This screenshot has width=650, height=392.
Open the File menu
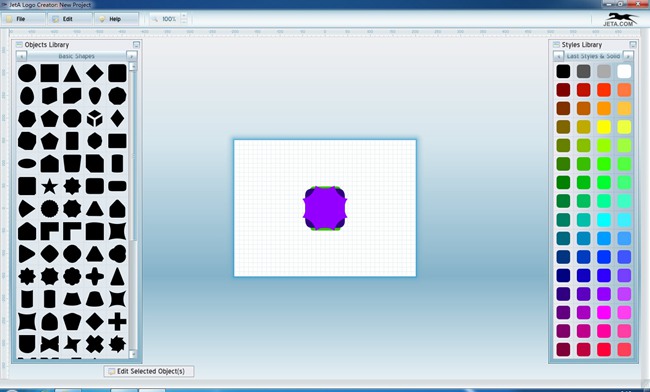[23, 19]
